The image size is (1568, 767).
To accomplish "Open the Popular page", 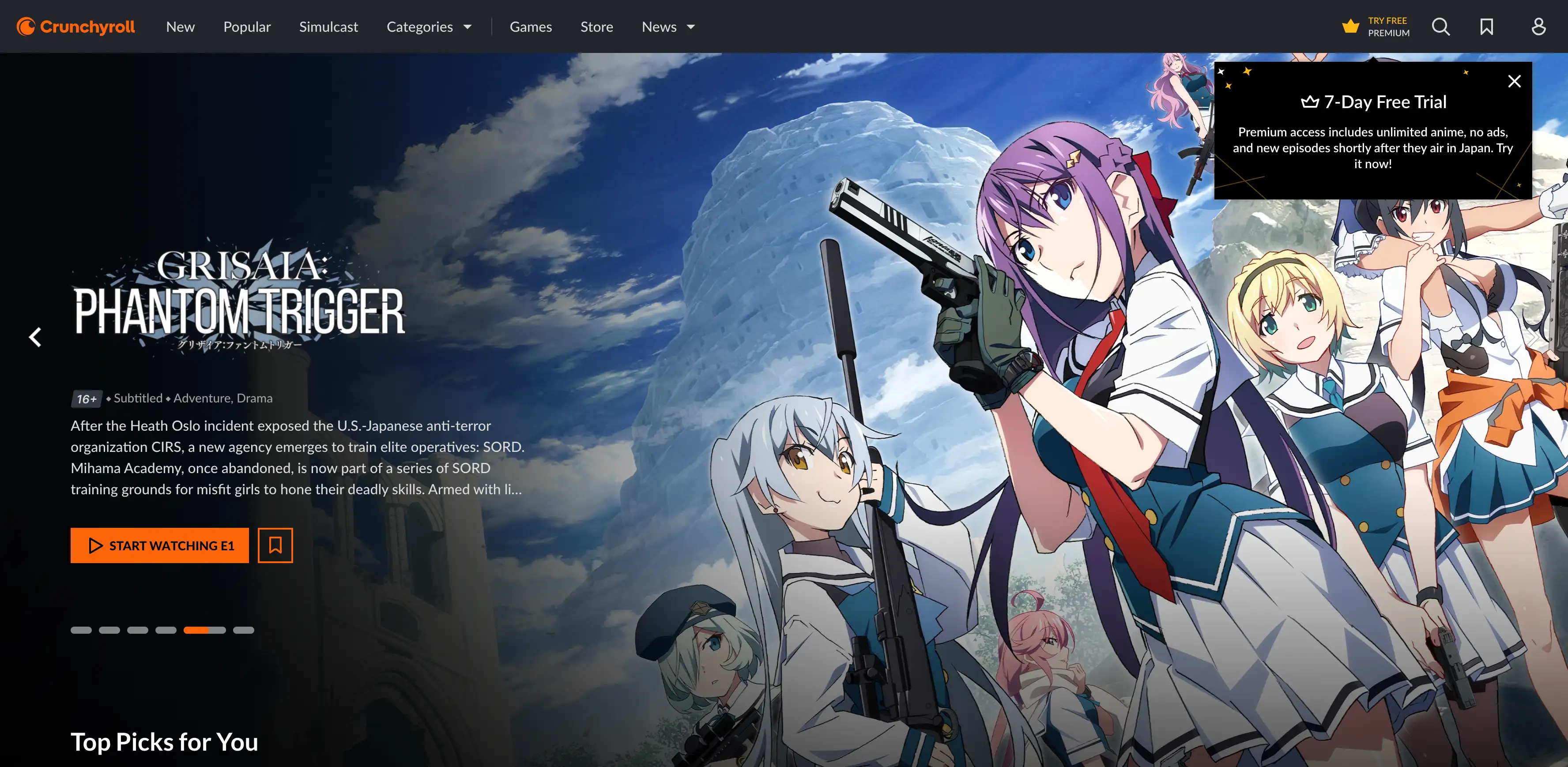I will coord(246,27).
